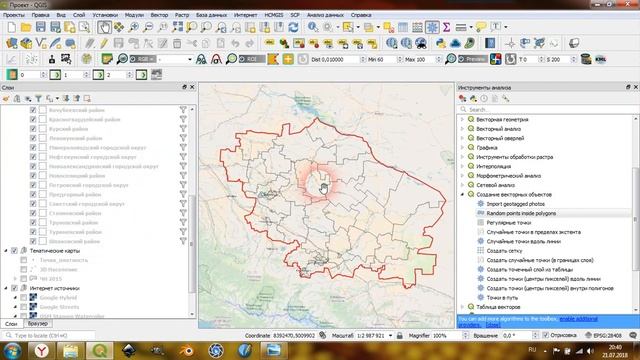
Task: Select the Pan Map hand tool
Action: coord(104,27)
